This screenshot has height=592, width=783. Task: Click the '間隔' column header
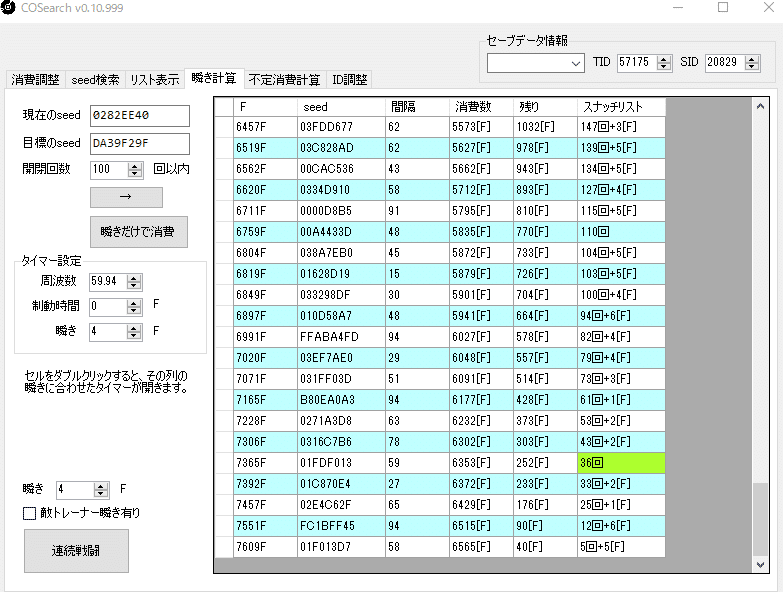417,107
